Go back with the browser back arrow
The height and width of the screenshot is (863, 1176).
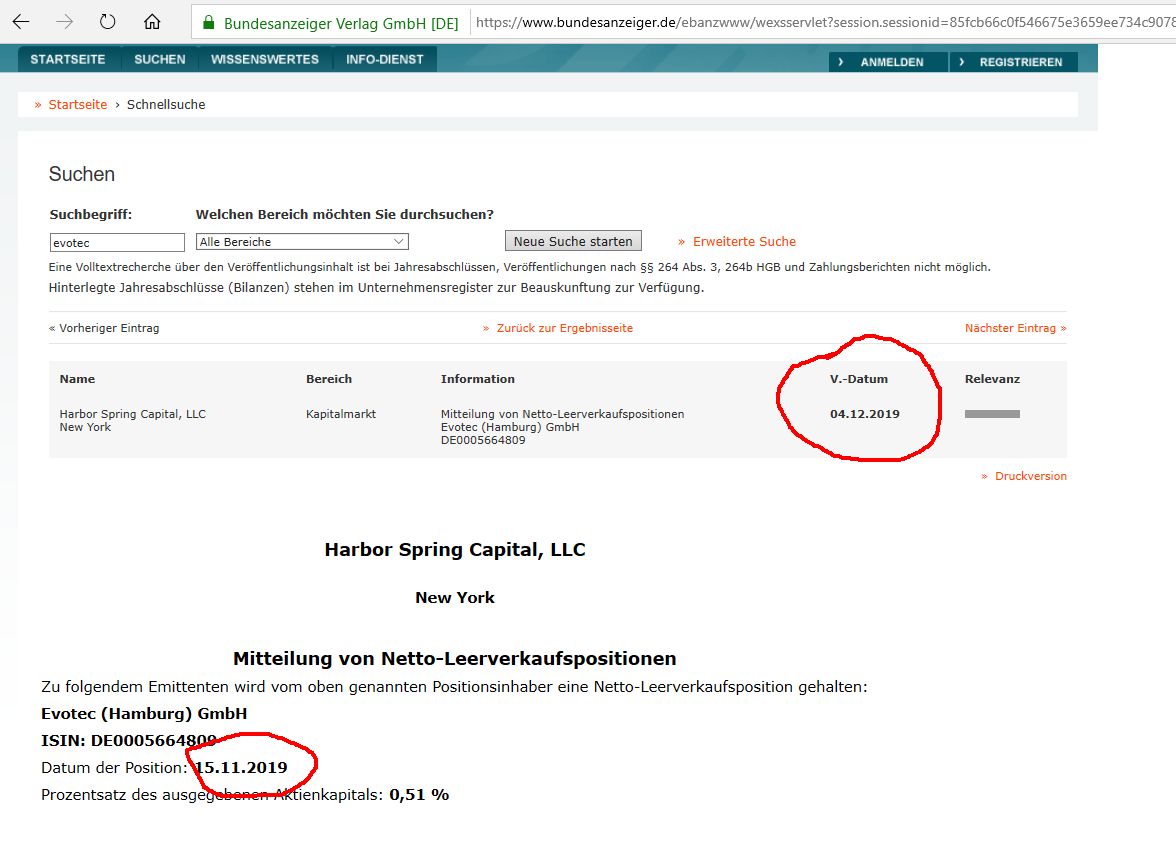21,22
